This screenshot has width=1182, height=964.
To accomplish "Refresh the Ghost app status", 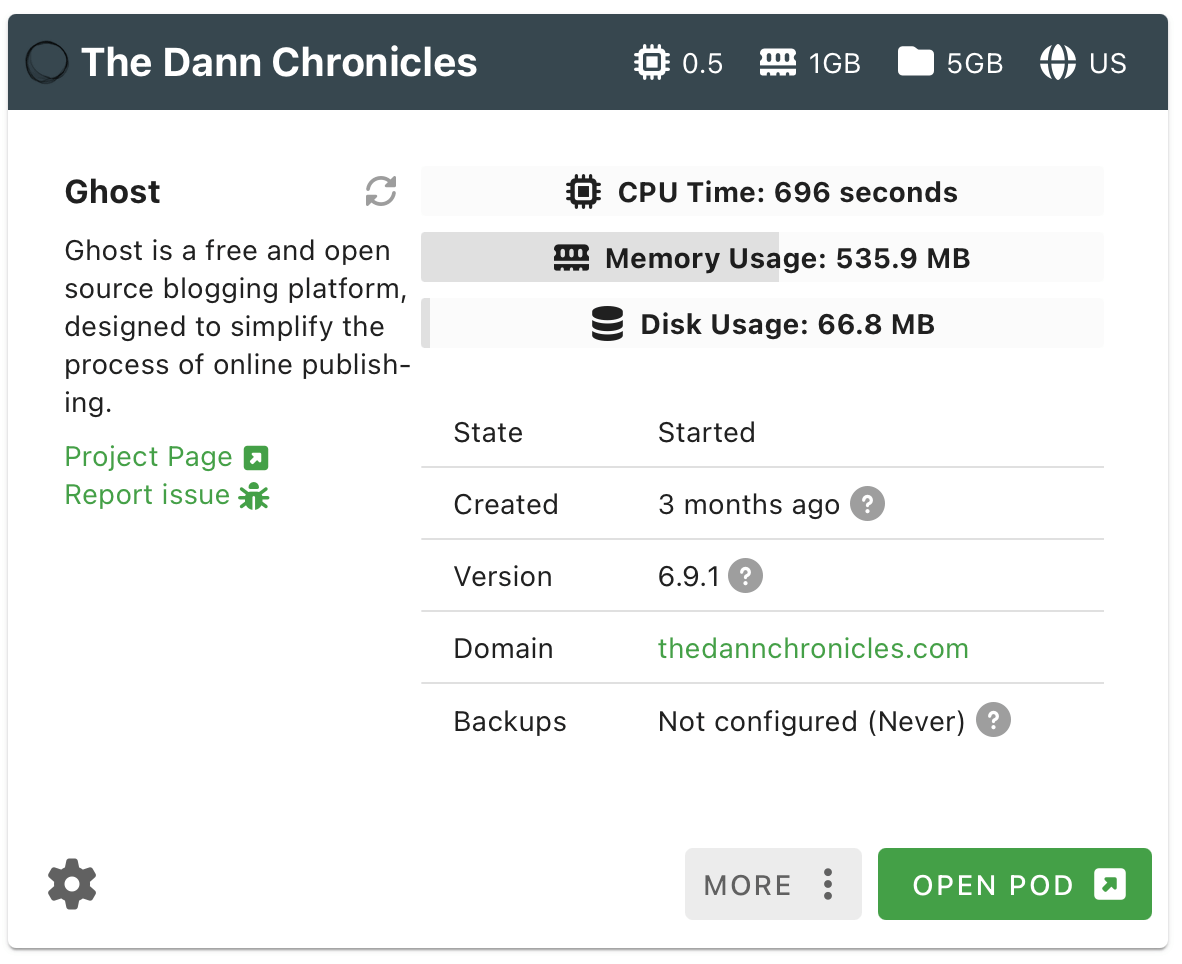I will tap(378, 191).
